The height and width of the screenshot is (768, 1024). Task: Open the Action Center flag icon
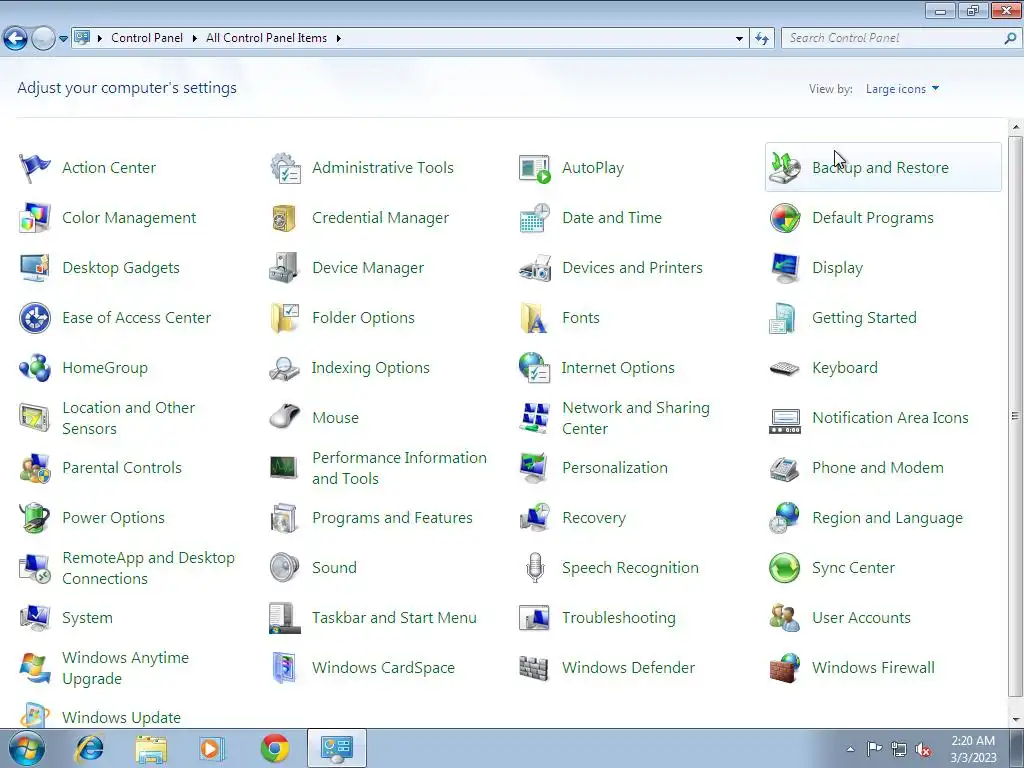click(35, 168)
